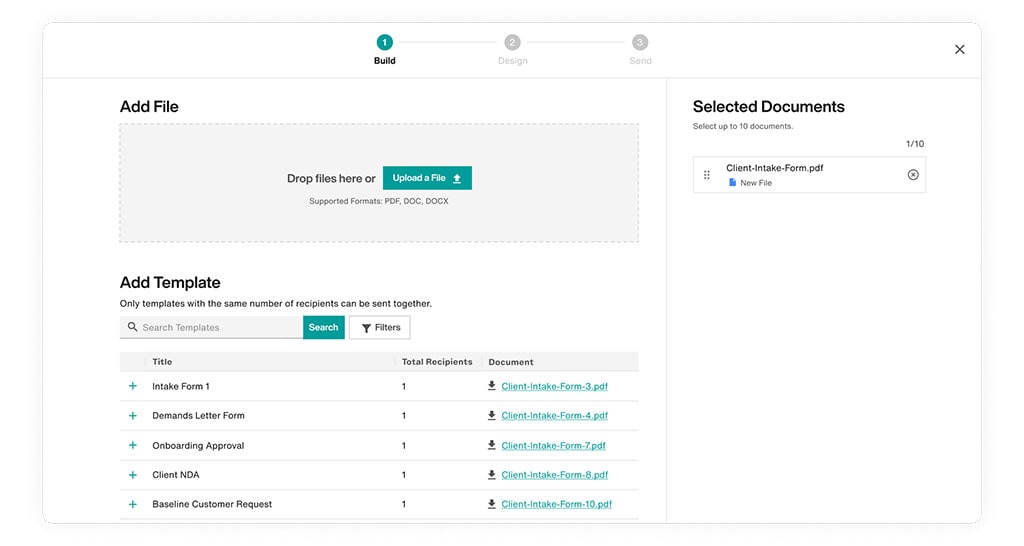Open the Client-Intake-Form-7.pdf document link
Screen dimensions: 1024x546
click(x=553, y=446)
